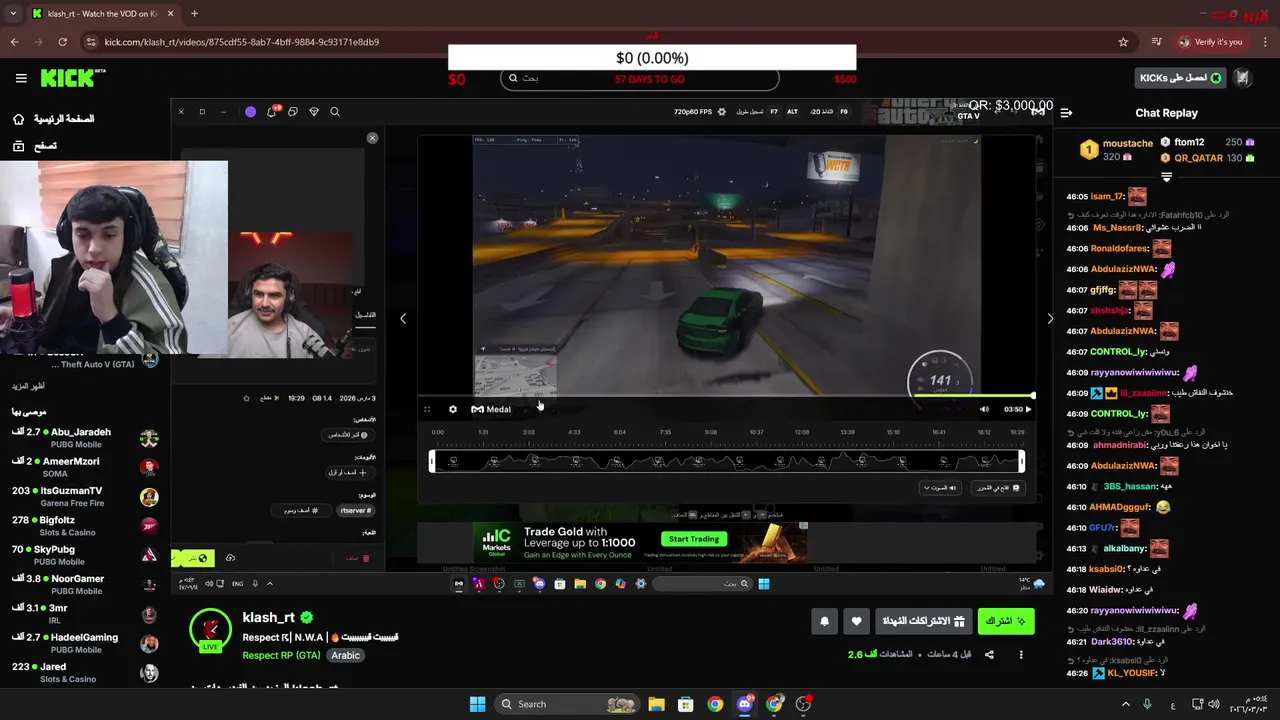
Task: Click the add hashtag chip
Action: pos(302,510)
